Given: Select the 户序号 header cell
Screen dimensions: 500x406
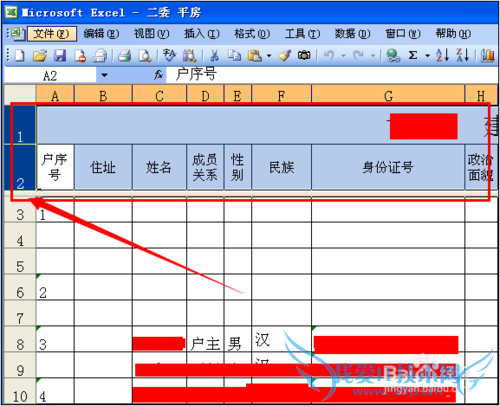Looking at the screenshot, I should click(x=55, y=167).
